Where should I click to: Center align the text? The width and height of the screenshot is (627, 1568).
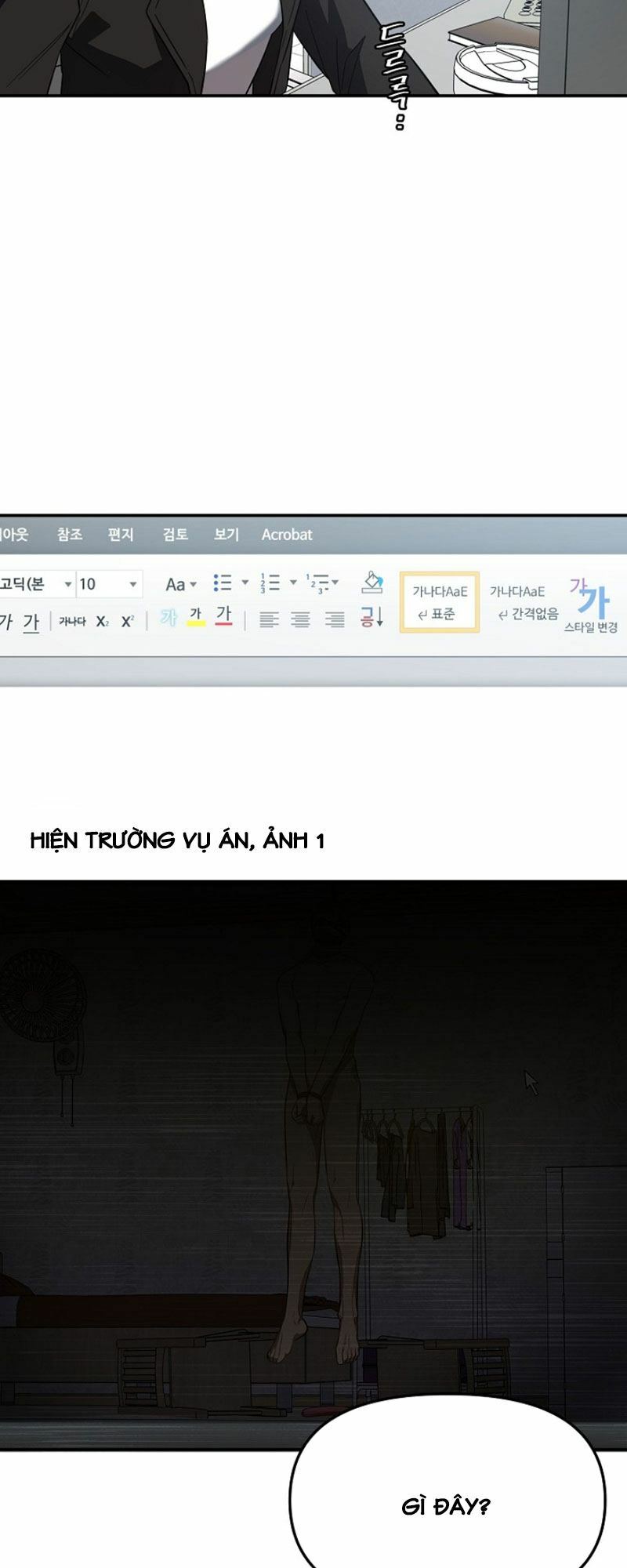pyautogui.click(x=301, y=619)
